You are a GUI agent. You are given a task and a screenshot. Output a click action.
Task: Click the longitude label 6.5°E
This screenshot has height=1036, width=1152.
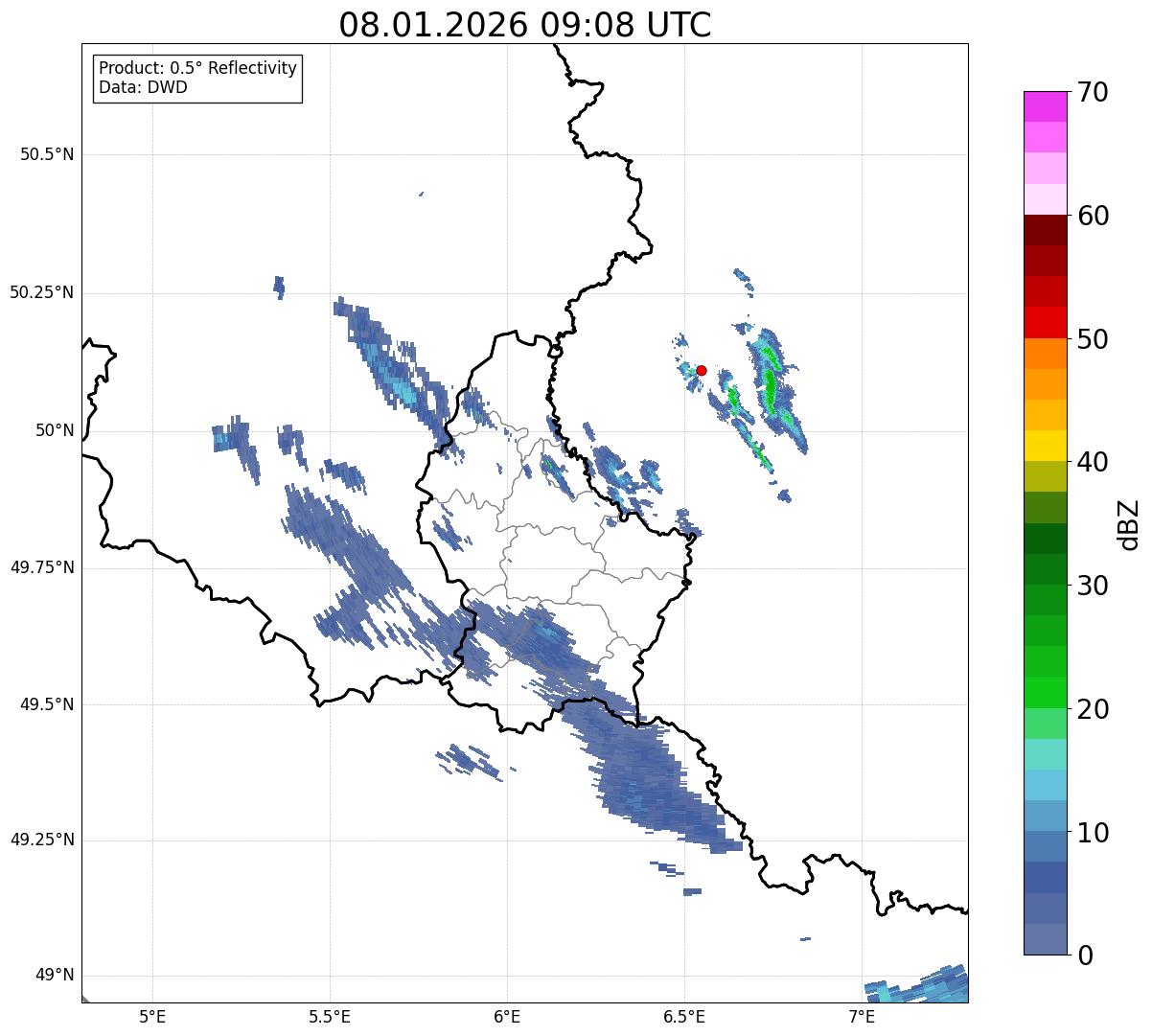[684, 1017]
